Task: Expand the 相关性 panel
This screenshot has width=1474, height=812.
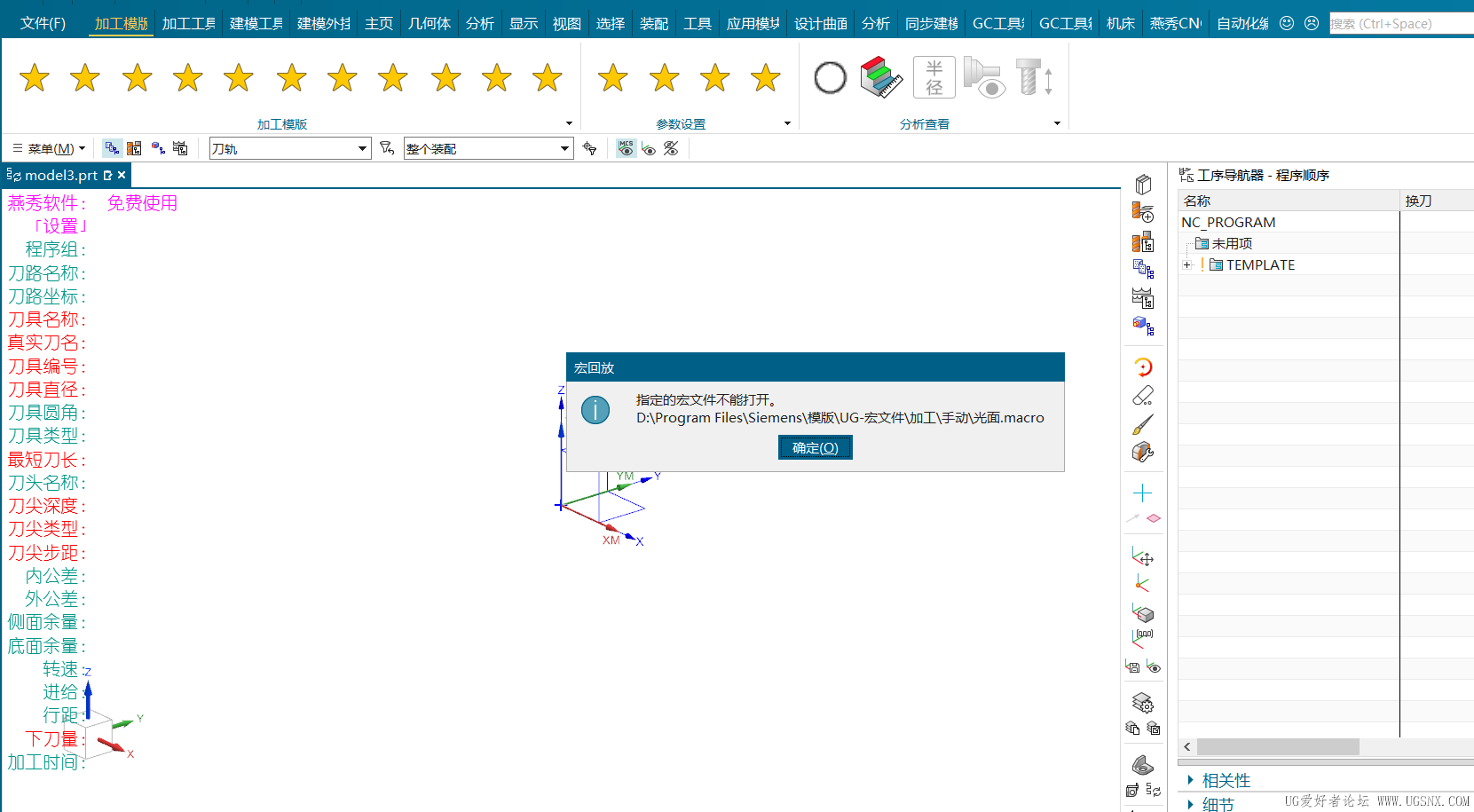Action: click(x=1190, y=780)
